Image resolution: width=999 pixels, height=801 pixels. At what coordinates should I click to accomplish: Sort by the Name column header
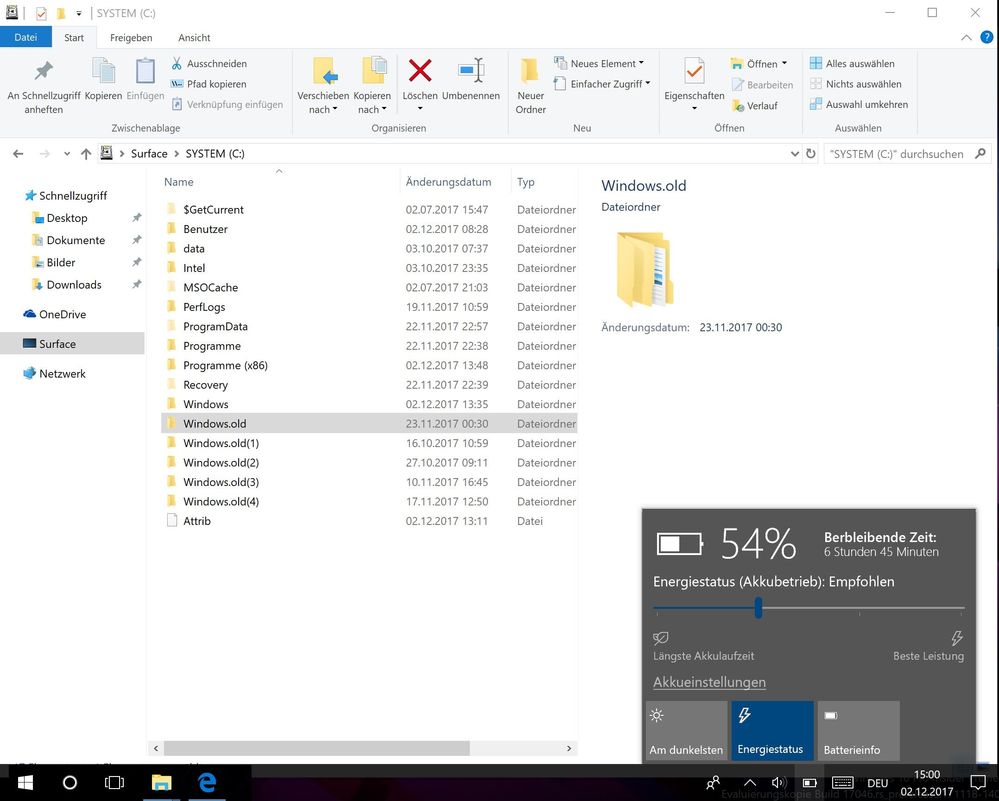click(178, 182)
